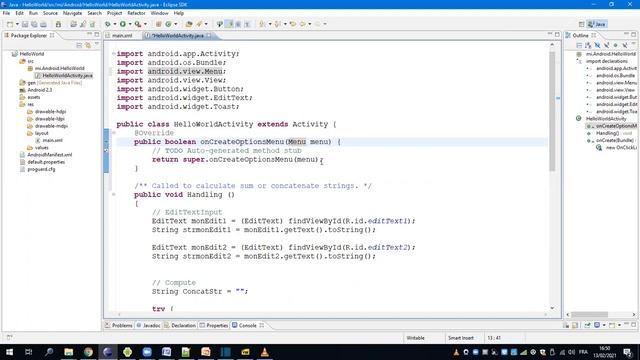The height and width of the screenshot is (360, 640).
Task: Sort Outline members alphabetically
Action: point(588,45)
